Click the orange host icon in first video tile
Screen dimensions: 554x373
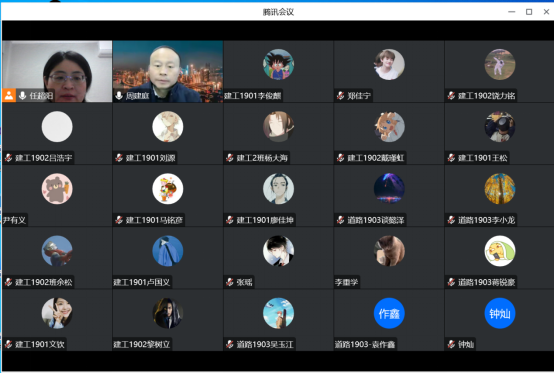click(9, 95)
